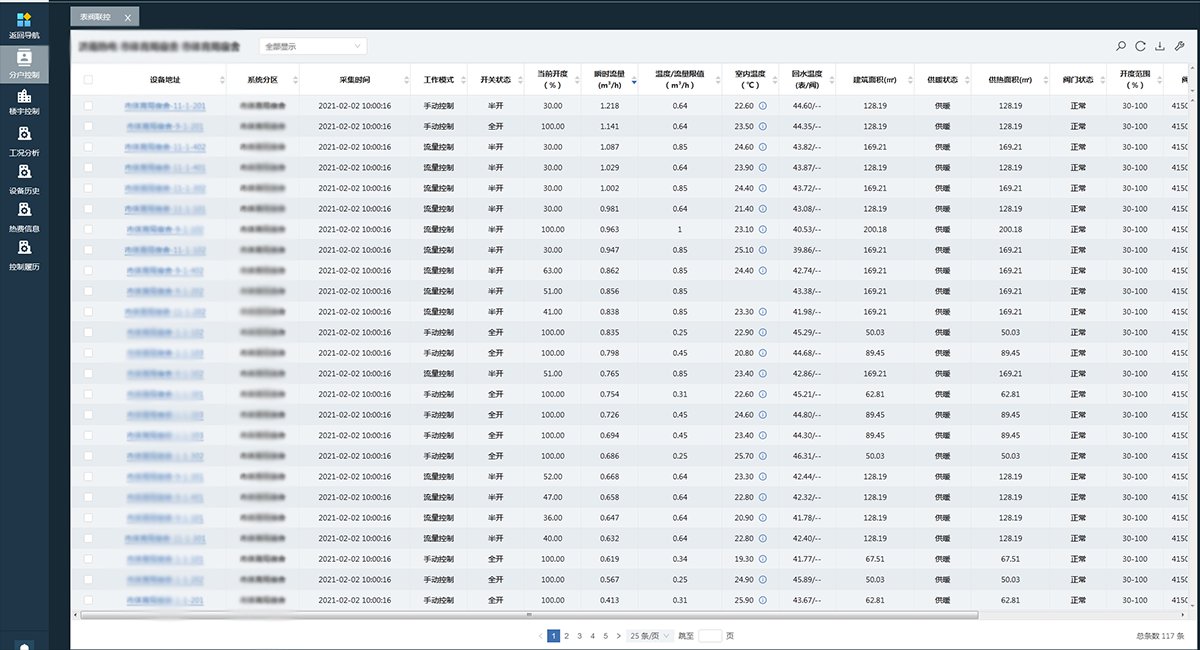Sort by the 瞬时流量 column header
This screenshot has height=650, width=1200.
(x=607, y=79)
